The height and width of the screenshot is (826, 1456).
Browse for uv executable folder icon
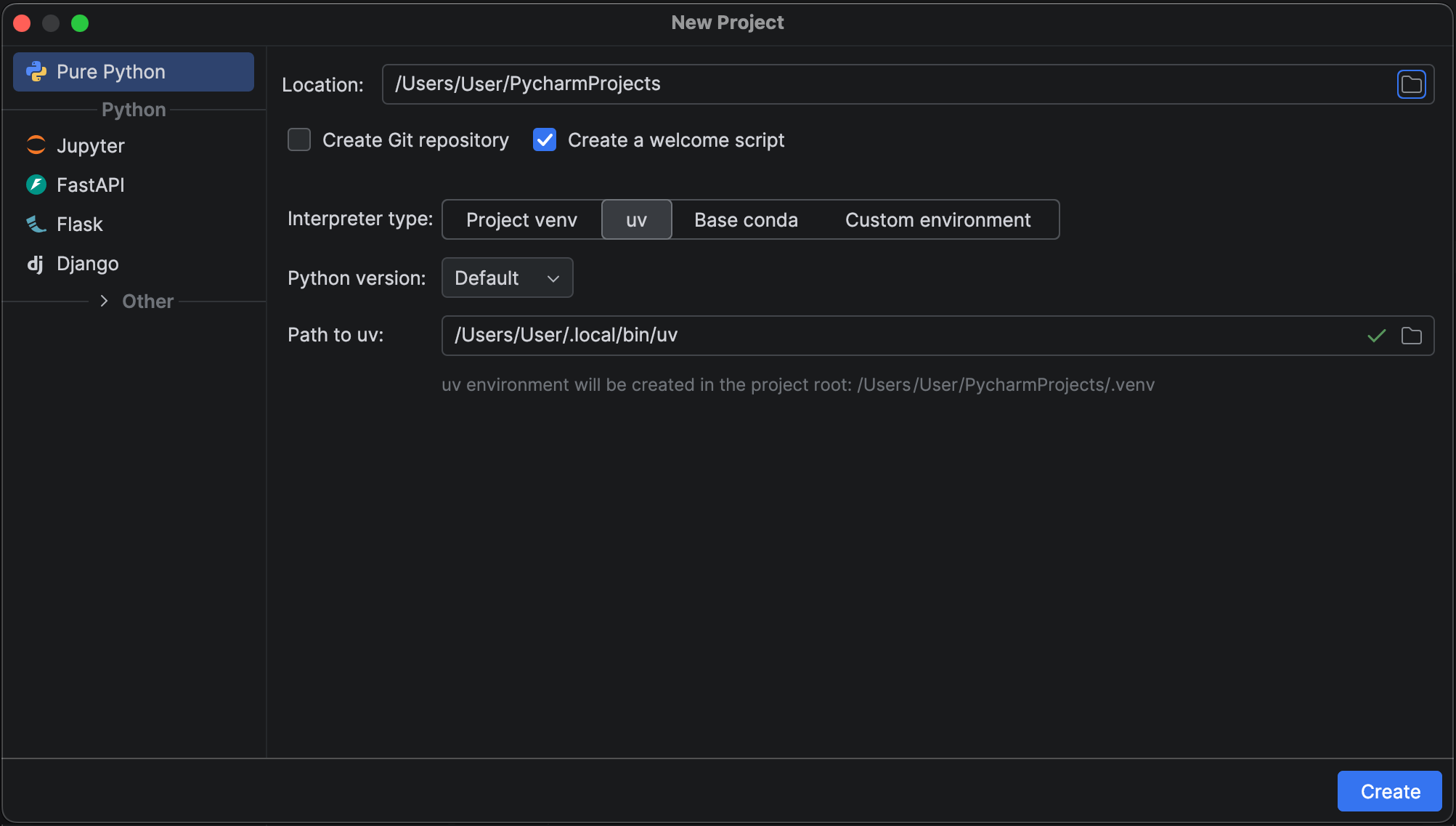click(1411, 336)
